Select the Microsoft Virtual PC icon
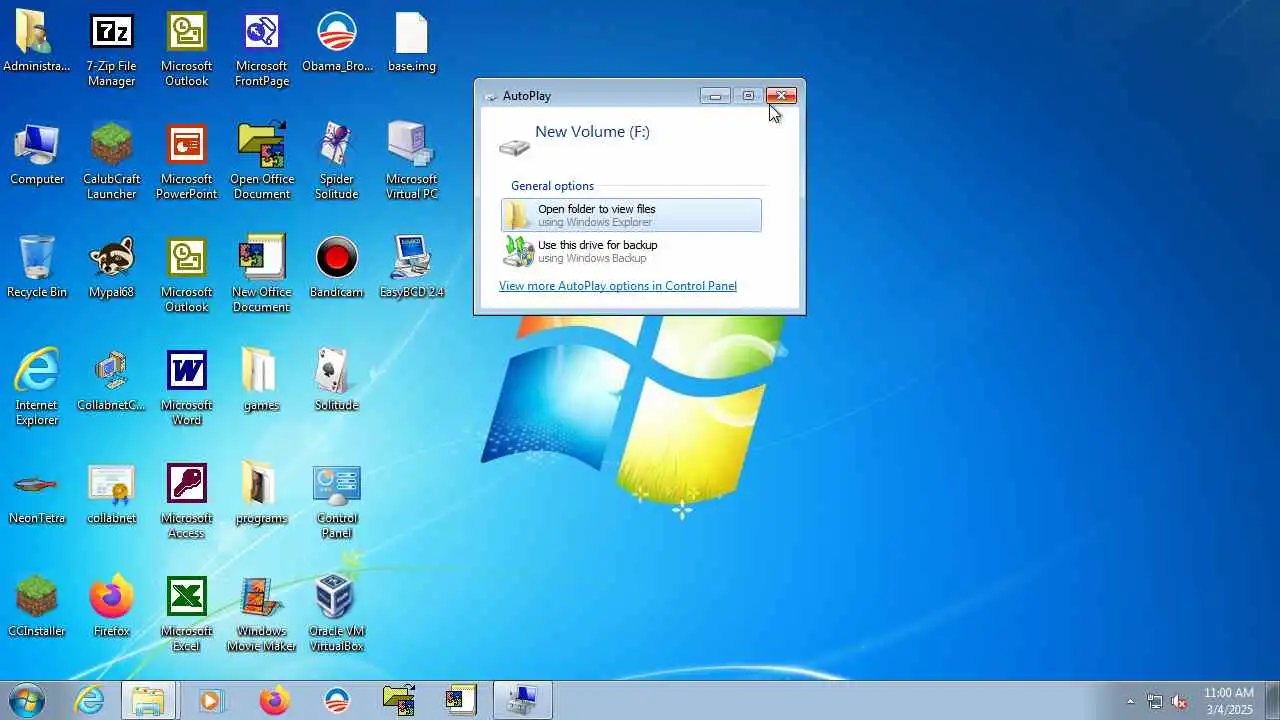This screenshot has height=720, width=1280. [x=412, y=162]
